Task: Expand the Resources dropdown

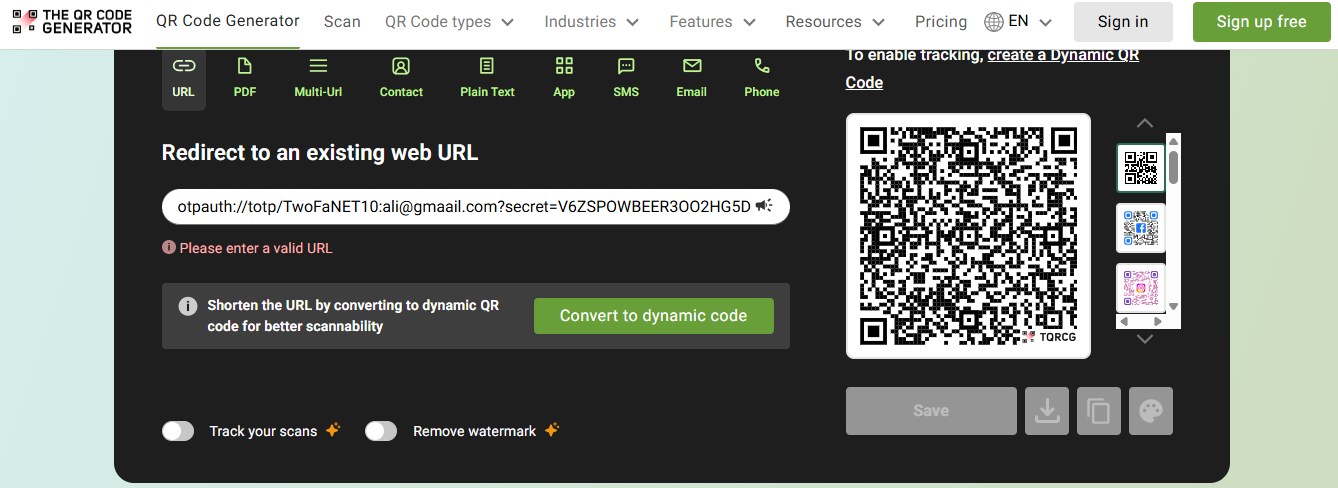Action: pyautogui.click(x=835, y=21)
